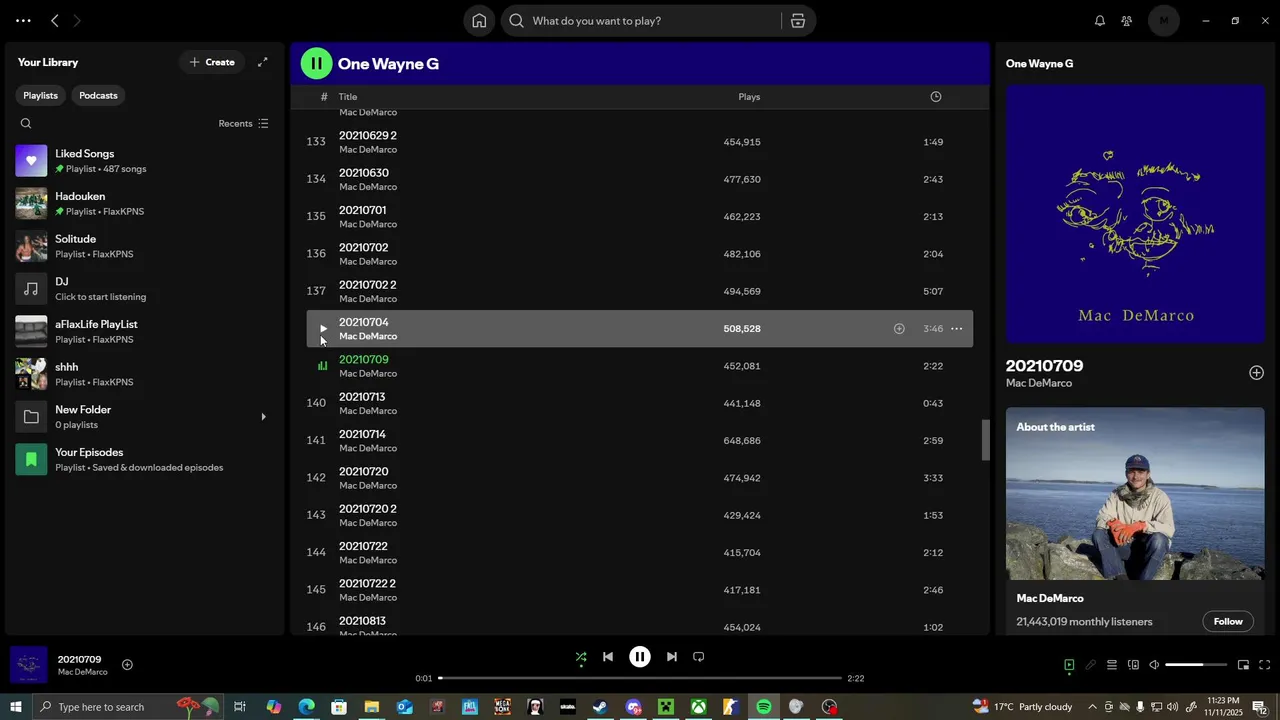Open One Wayne G title in right panel
This screenshot has width=1280, height=720.
click(1039, 64)
